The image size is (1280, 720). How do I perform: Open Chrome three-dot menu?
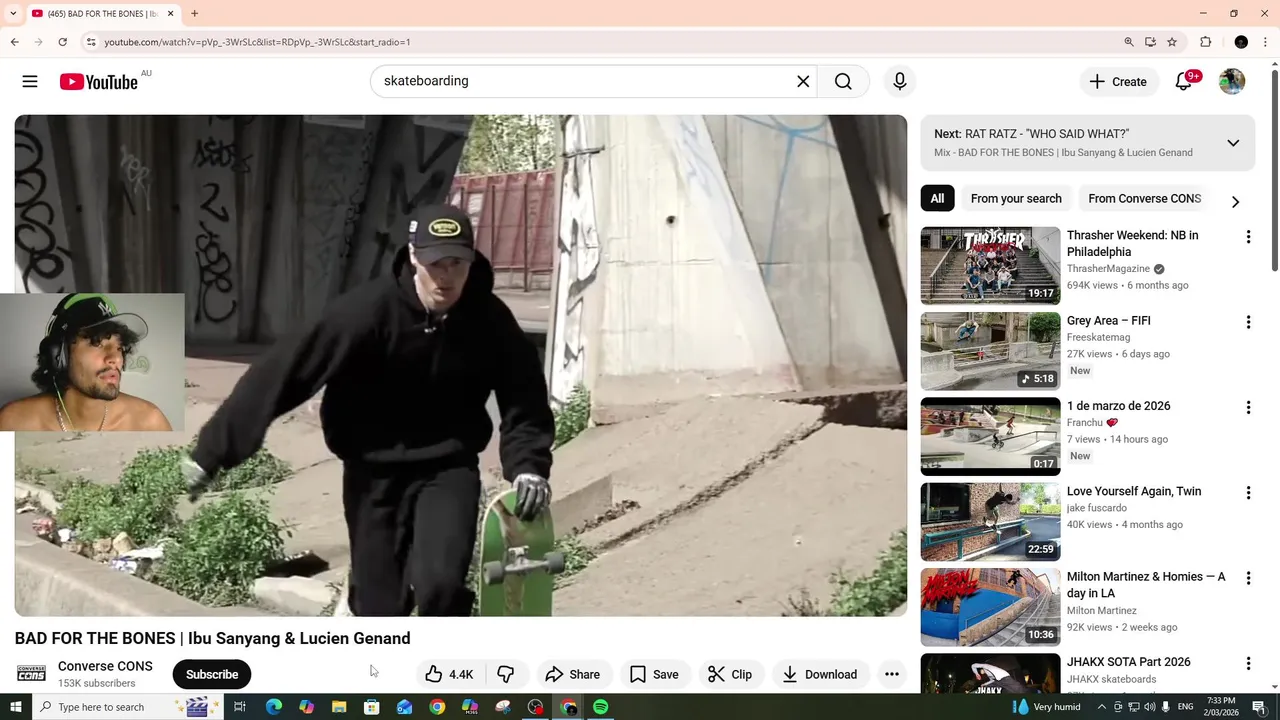coord(1266,42)
